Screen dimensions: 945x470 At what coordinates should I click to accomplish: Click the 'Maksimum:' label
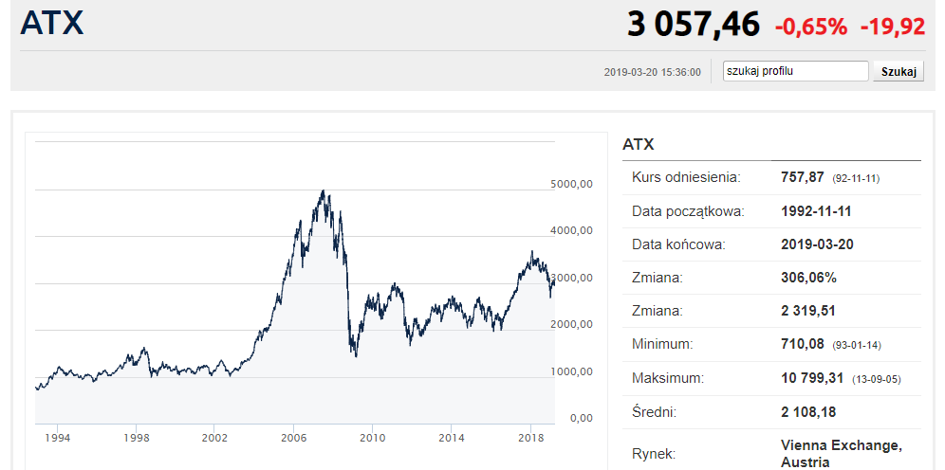pyautogui.click(x=668, y=378)
